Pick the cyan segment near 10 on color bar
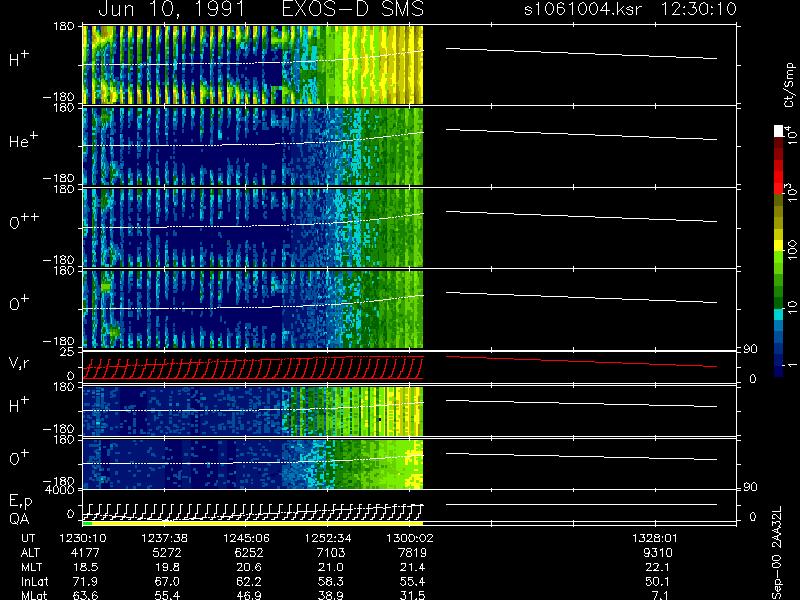Image resolution: width=800 pixels, height=600 pixels. tap(779, 314)
